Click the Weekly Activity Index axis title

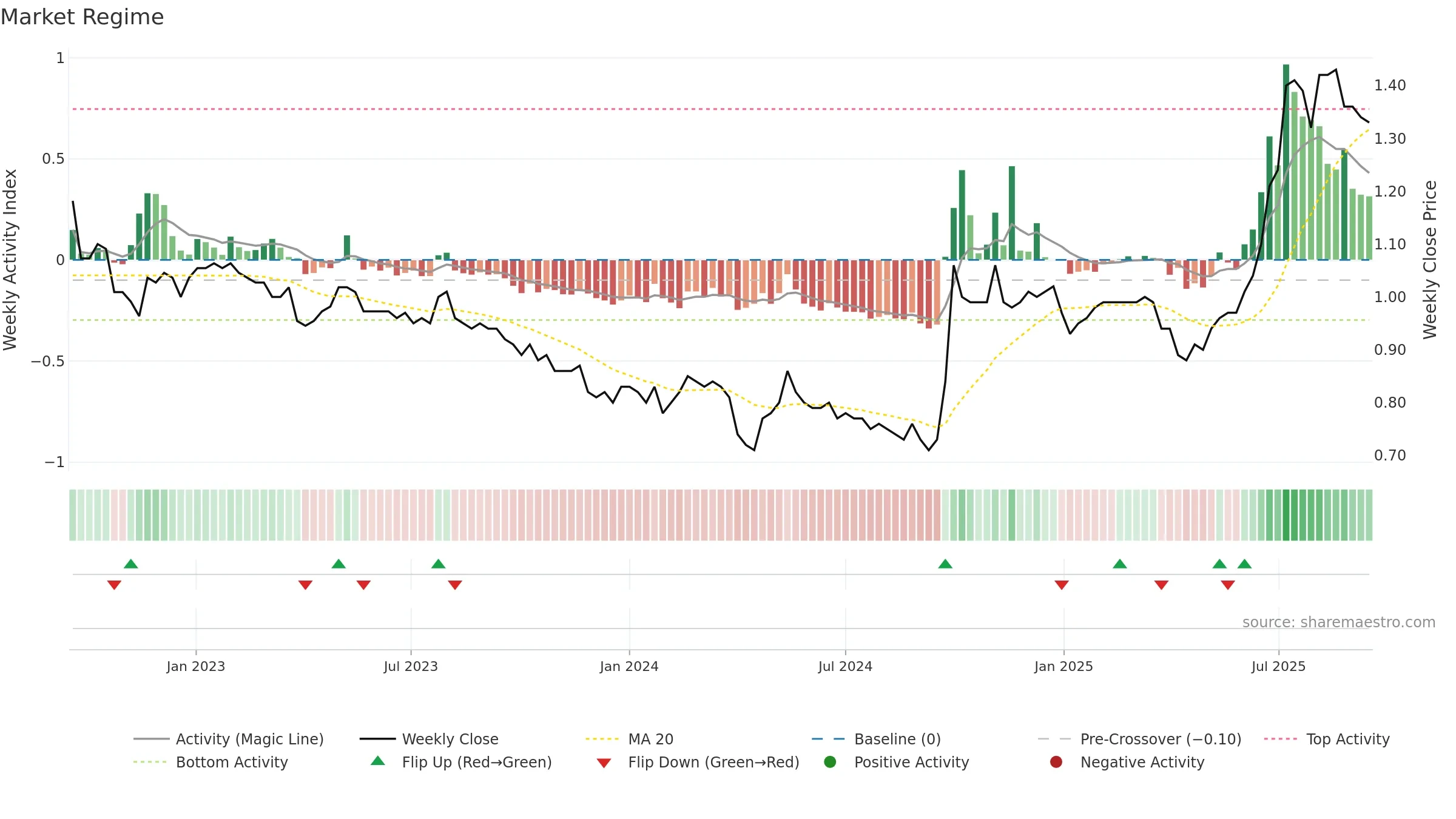tap(10, 260)
